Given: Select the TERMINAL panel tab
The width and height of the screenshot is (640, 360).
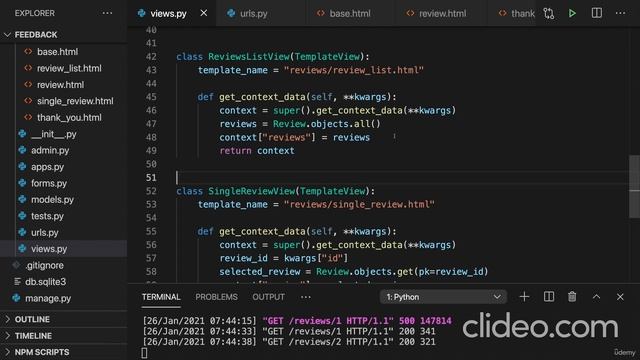Looking at the screenshot, I should tap(161, 297).
